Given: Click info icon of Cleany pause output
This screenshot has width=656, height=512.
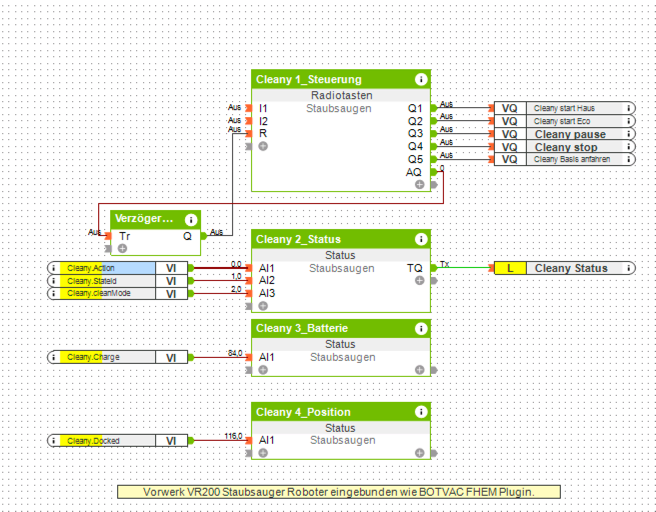Looking at the screenshot, I should 628,134.
